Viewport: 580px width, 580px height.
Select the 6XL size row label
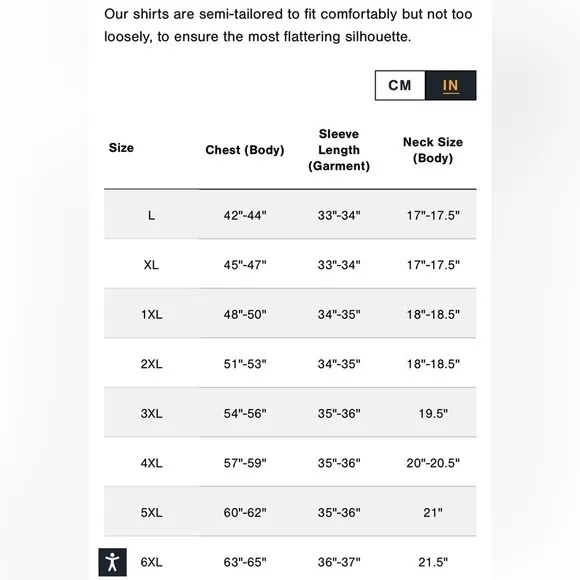pyautogui.click(x=151, y=562)
